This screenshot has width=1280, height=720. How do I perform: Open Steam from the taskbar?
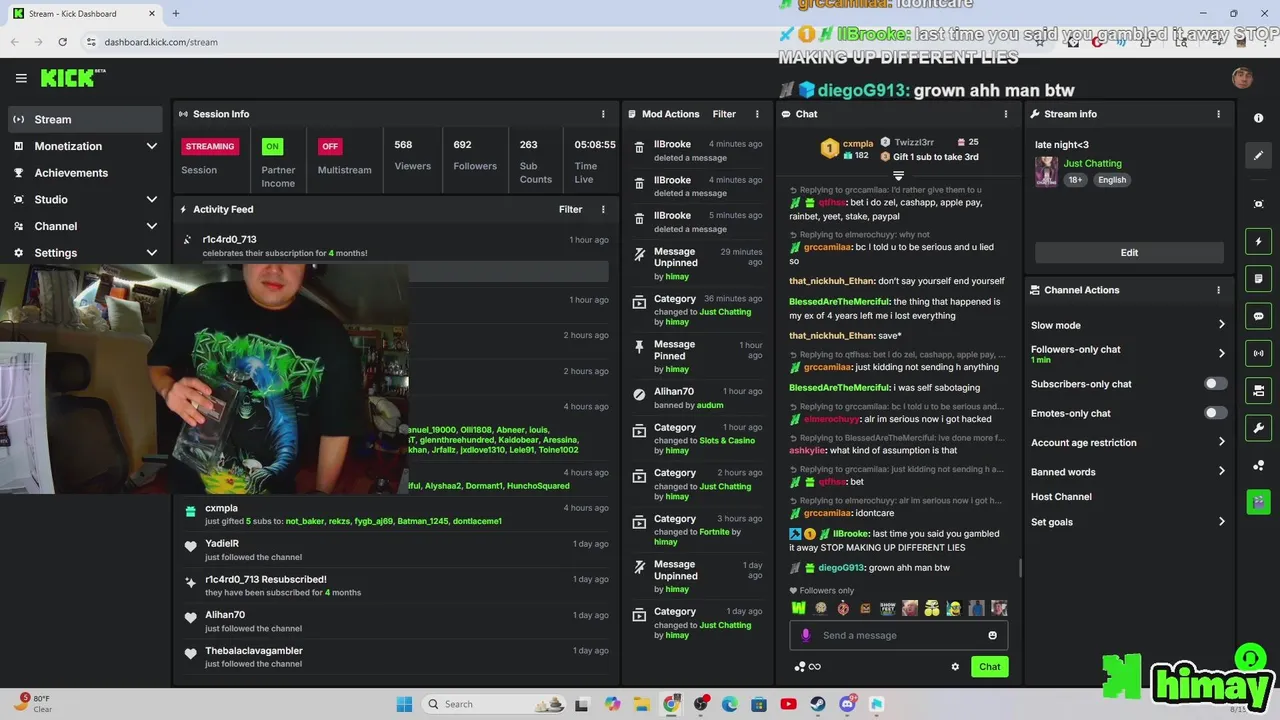click(818, 704)
